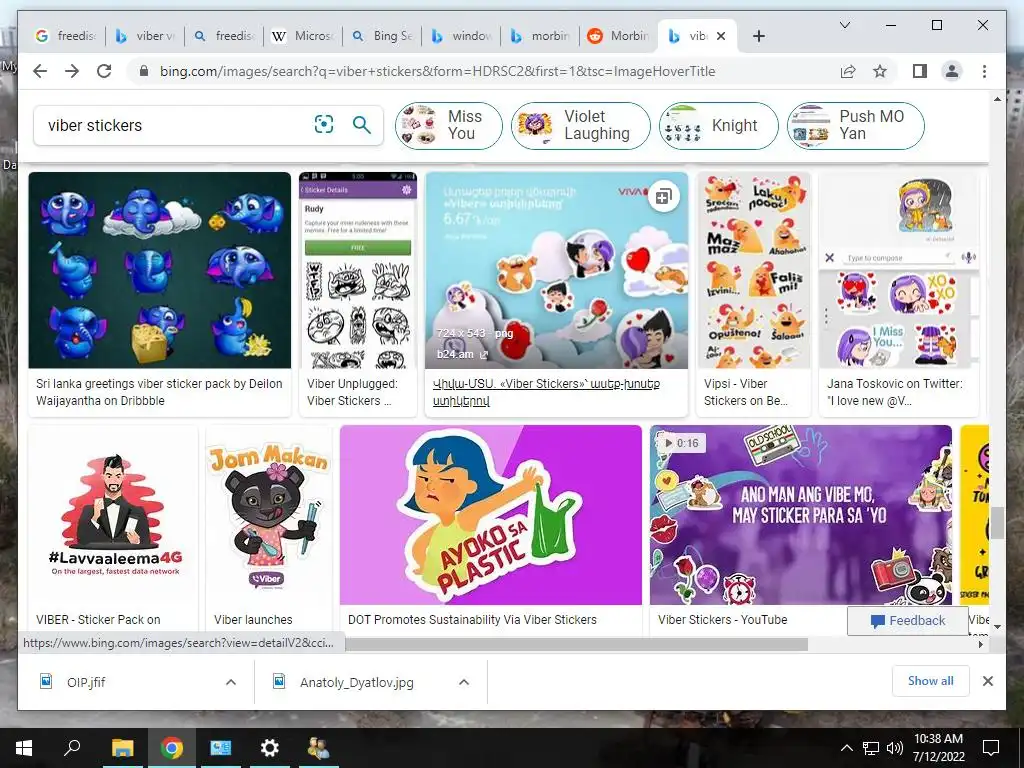The height and width of the screenshot is (768, 1024).
Task: Click the save-to-collection icon on hovered image
Action: point(664,196)
